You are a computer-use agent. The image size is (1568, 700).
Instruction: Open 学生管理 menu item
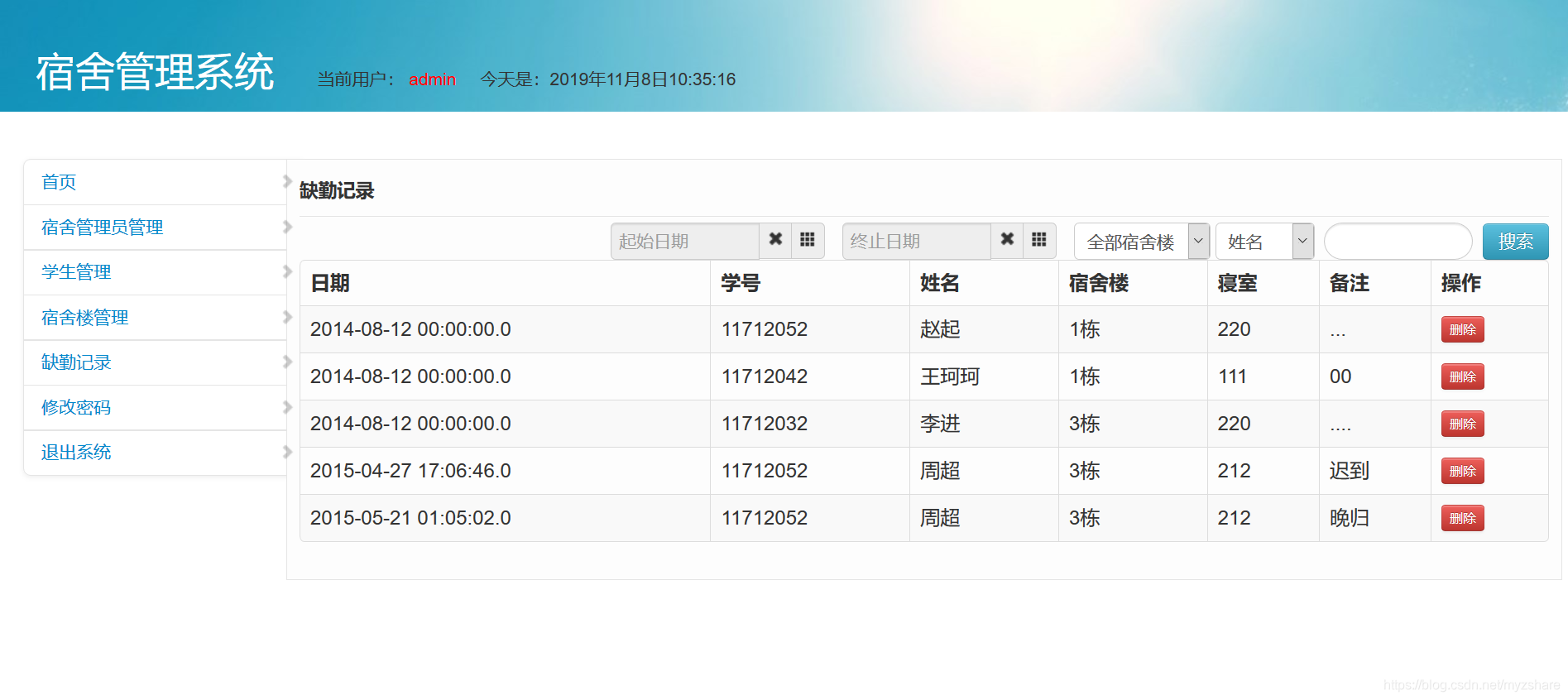click(x=76, y=272)
